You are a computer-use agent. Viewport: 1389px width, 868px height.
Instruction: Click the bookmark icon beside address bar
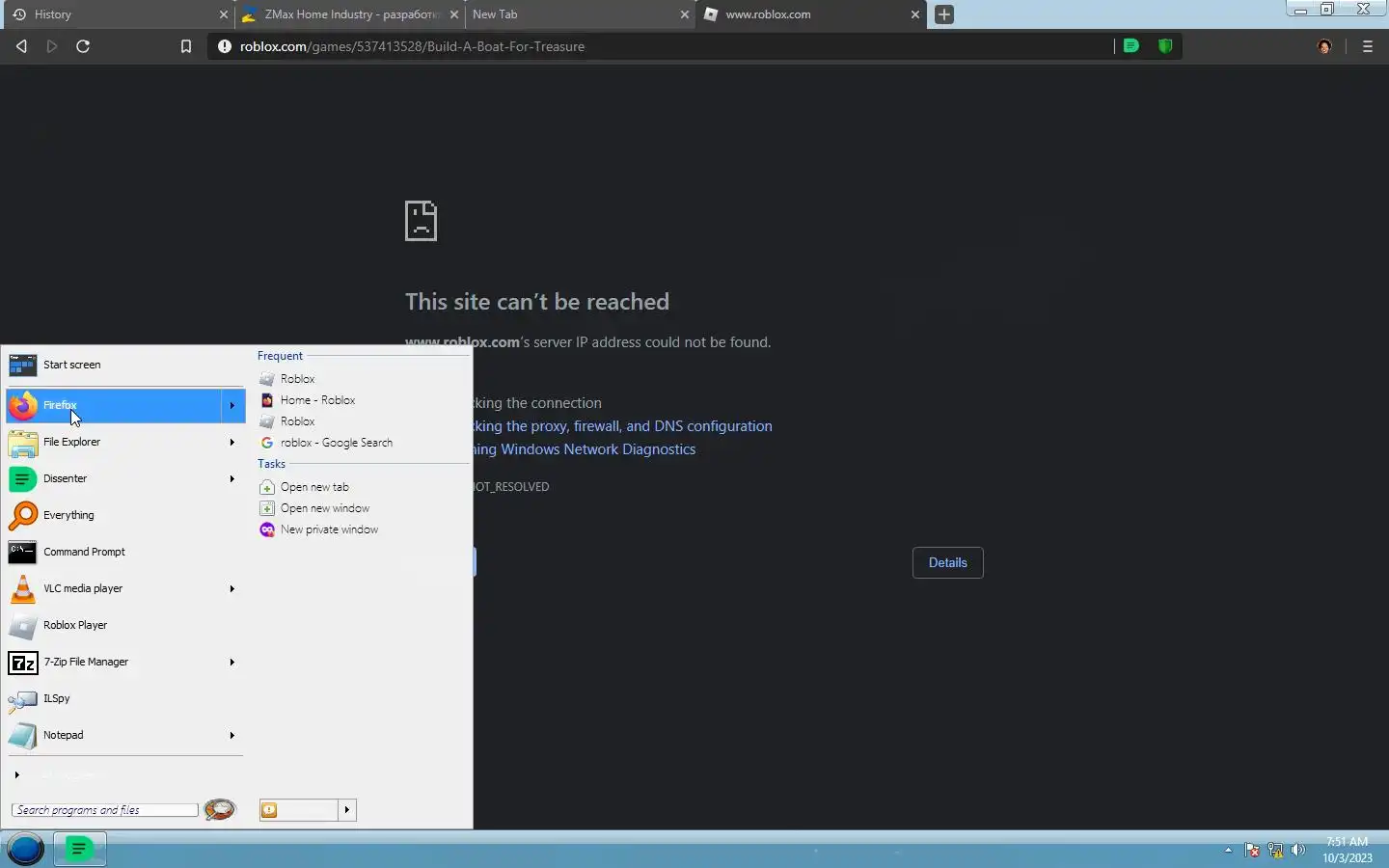pyautogui.click(x=186, y=46)
